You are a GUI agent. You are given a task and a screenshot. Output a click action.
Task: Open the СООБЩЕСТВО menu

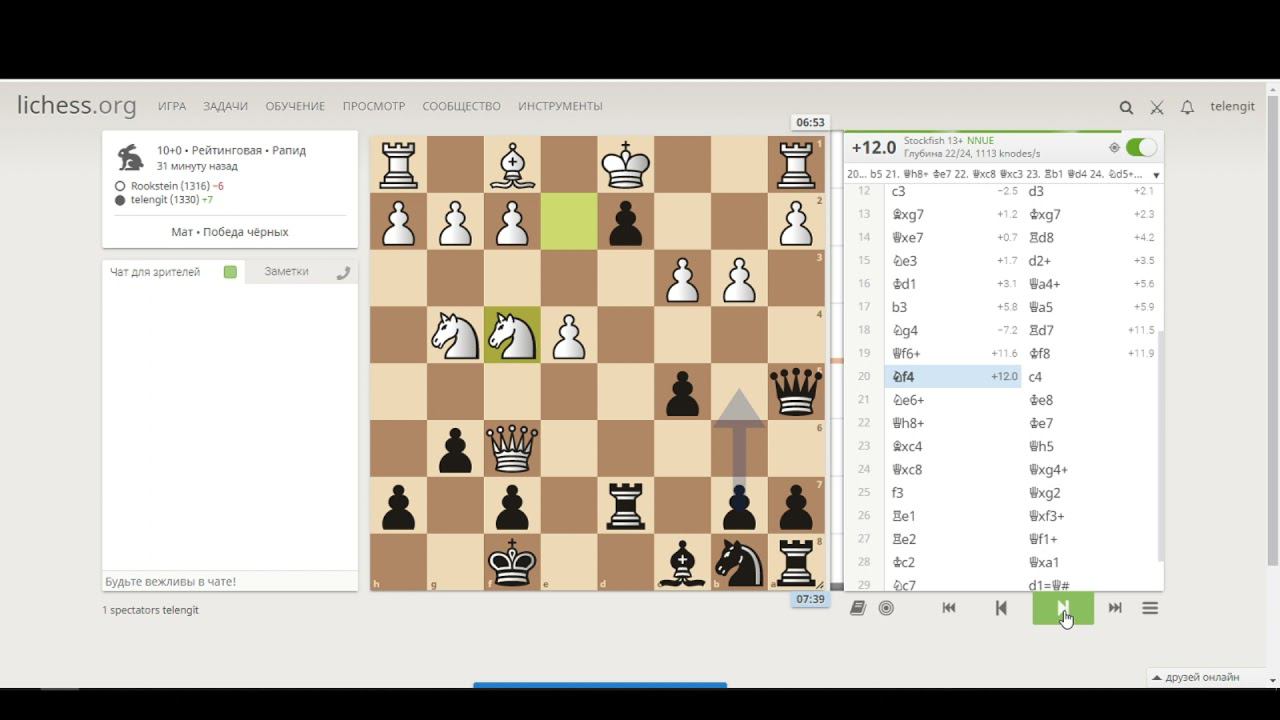[x=461, y=106]
